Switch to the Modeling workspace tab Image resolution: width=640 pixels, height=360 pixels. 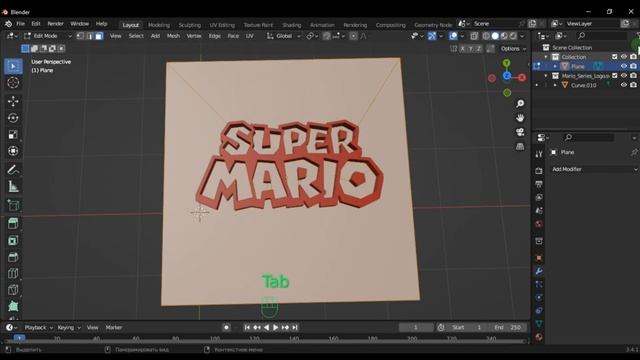click(x=159, y=25)
